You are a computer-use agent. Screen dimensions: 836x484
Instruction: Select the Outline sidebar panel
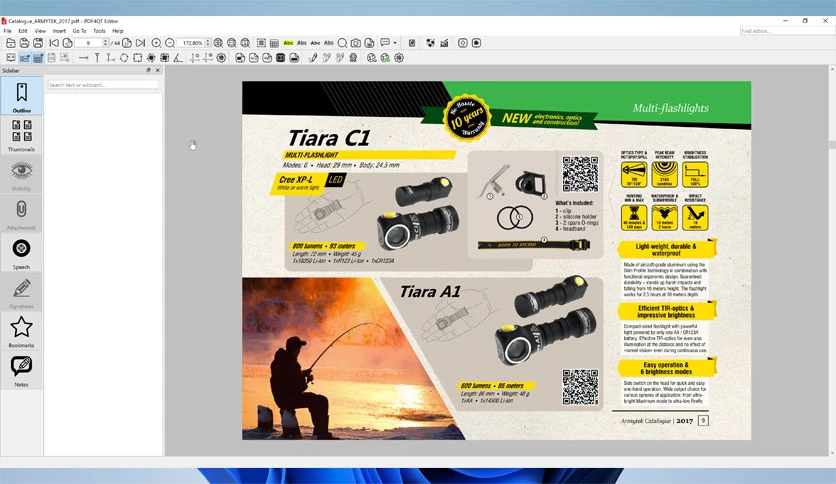coord(21,96)
